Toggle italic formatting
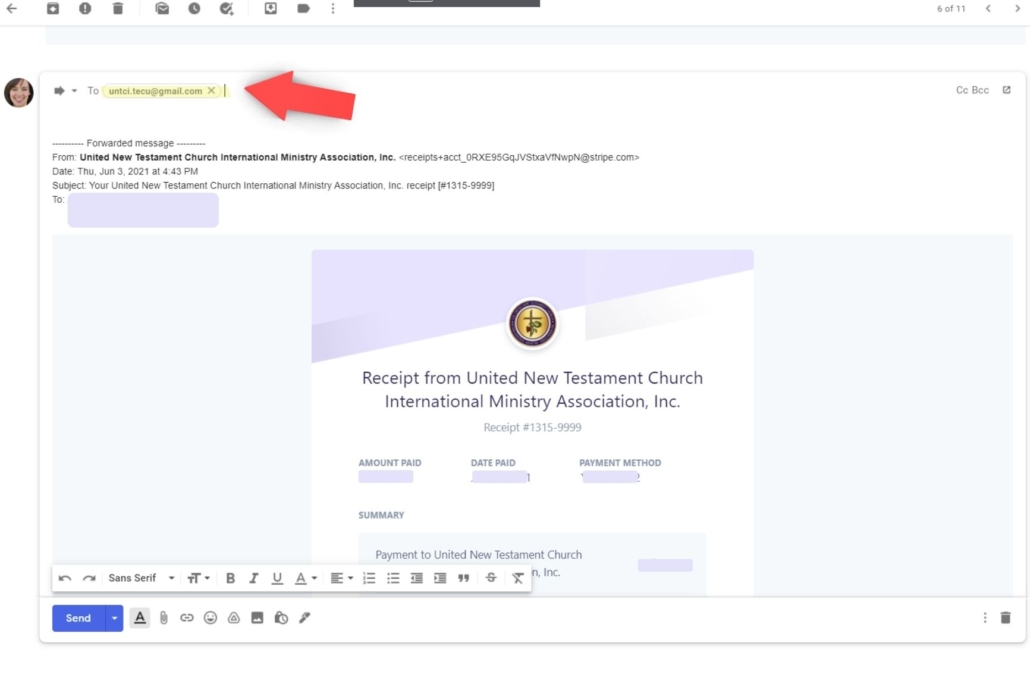The width and height of the screenshot is (1030, 687). [x=254, y=578]
